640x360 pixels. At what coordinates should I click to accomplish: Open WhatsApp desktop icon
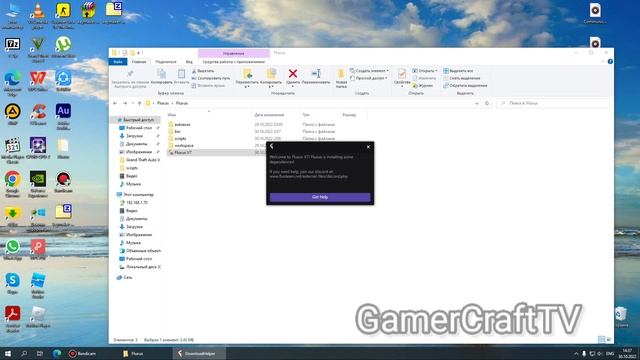(x=13, y=250)
